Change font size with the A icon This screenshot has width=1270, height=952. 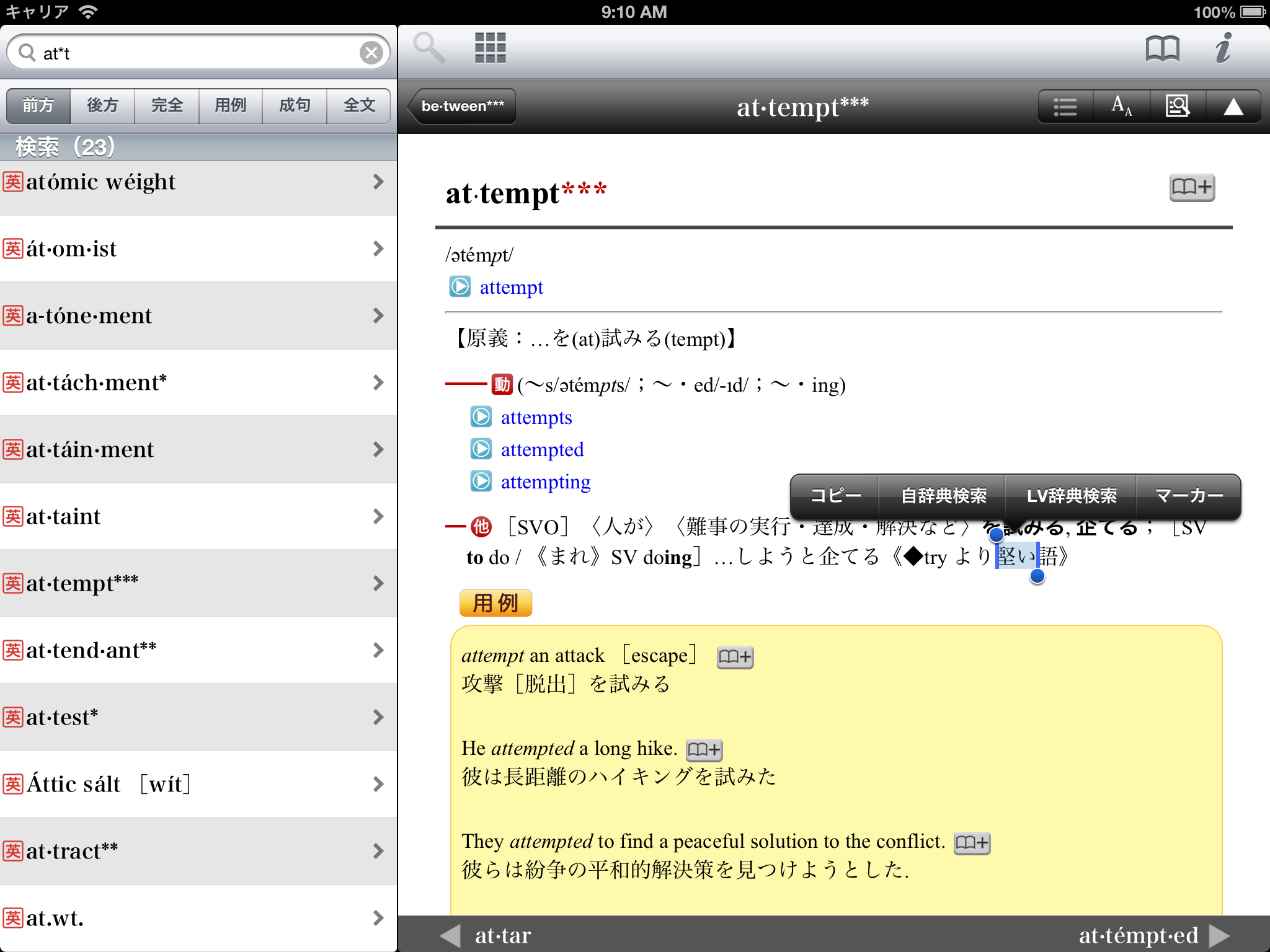click(1121, 107)
